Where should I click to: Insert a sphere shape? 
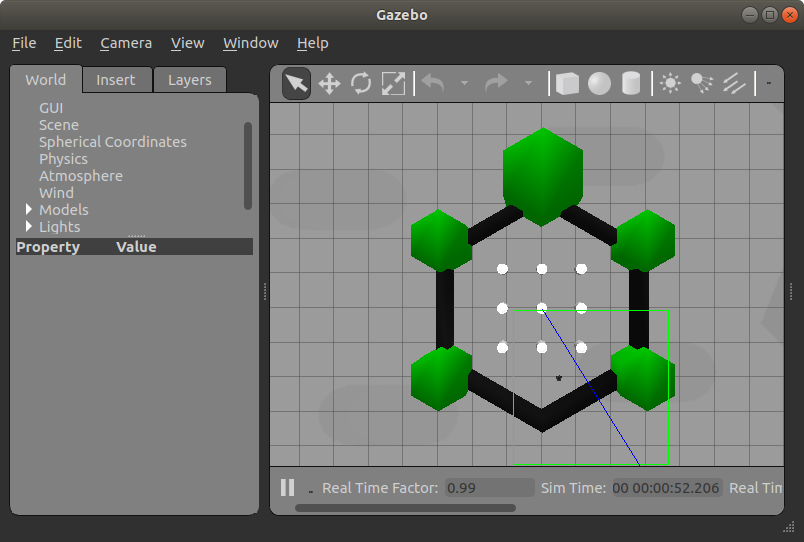(x=599, y=83)
